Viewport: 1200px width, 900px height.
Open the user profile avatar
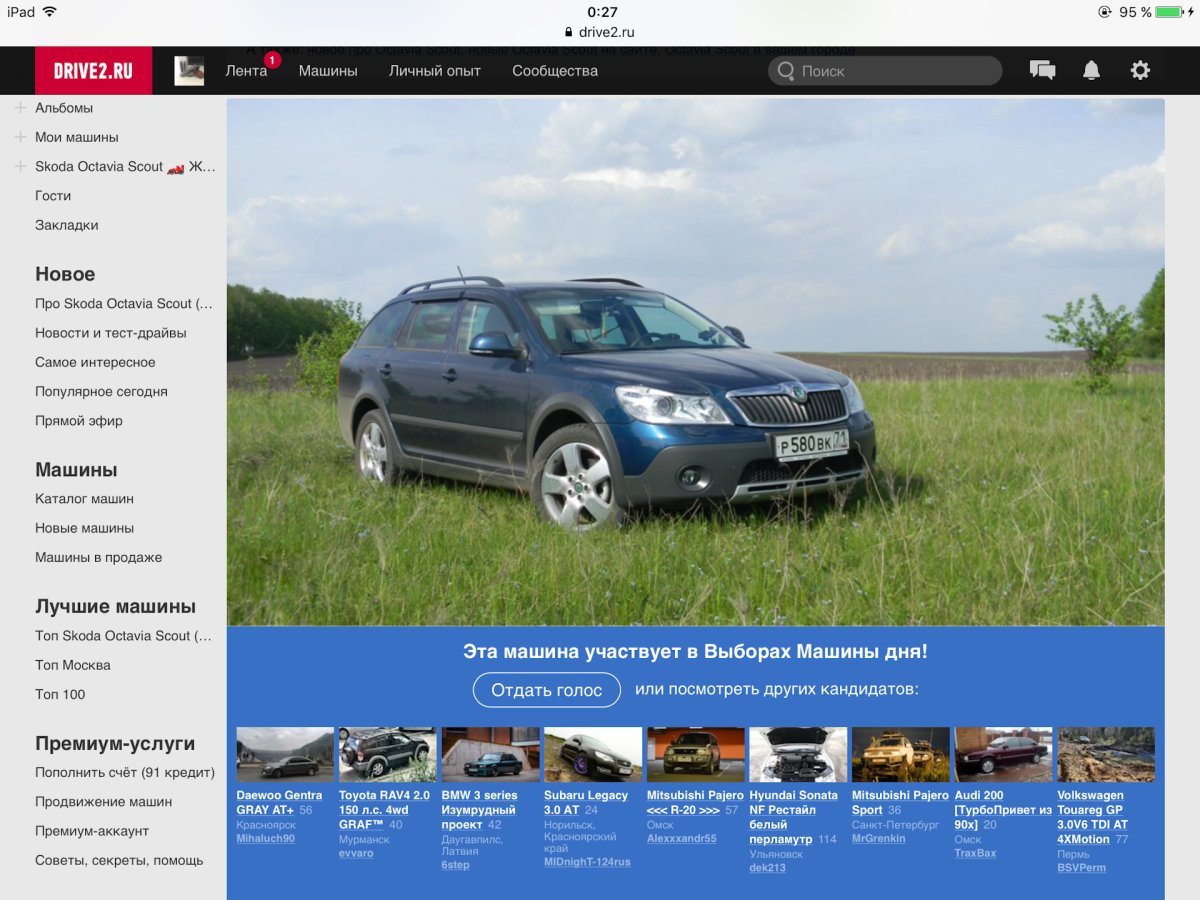pyautogui.click(x=189, y=70)
